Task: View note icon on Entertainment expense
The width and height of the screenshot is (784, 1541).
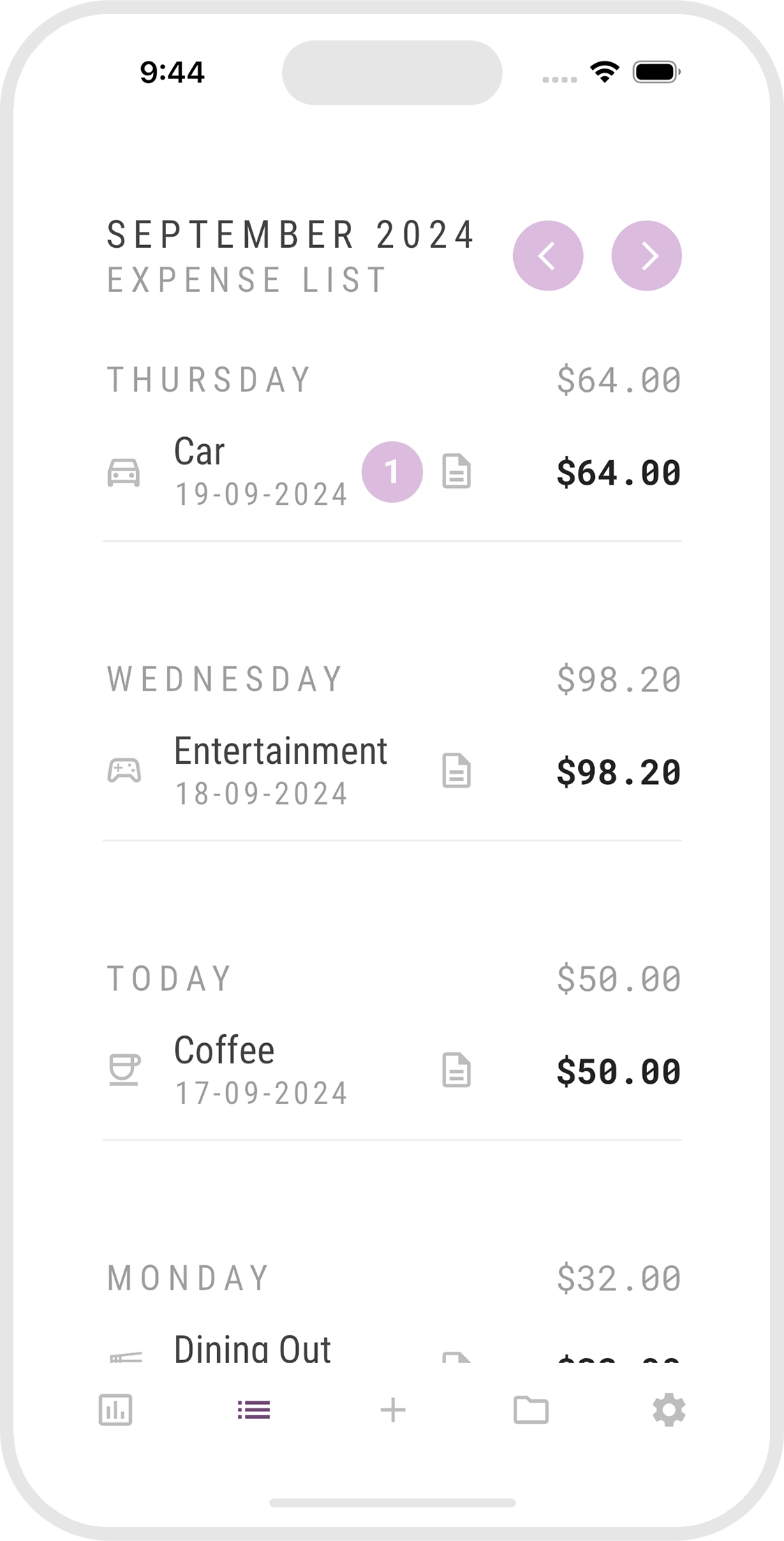Action: tap(457, 771)
